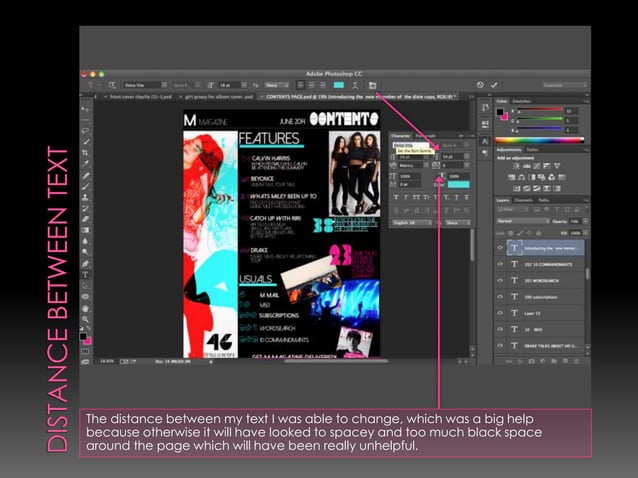
Task: Left align text in options bar
Action: (300, 85)
